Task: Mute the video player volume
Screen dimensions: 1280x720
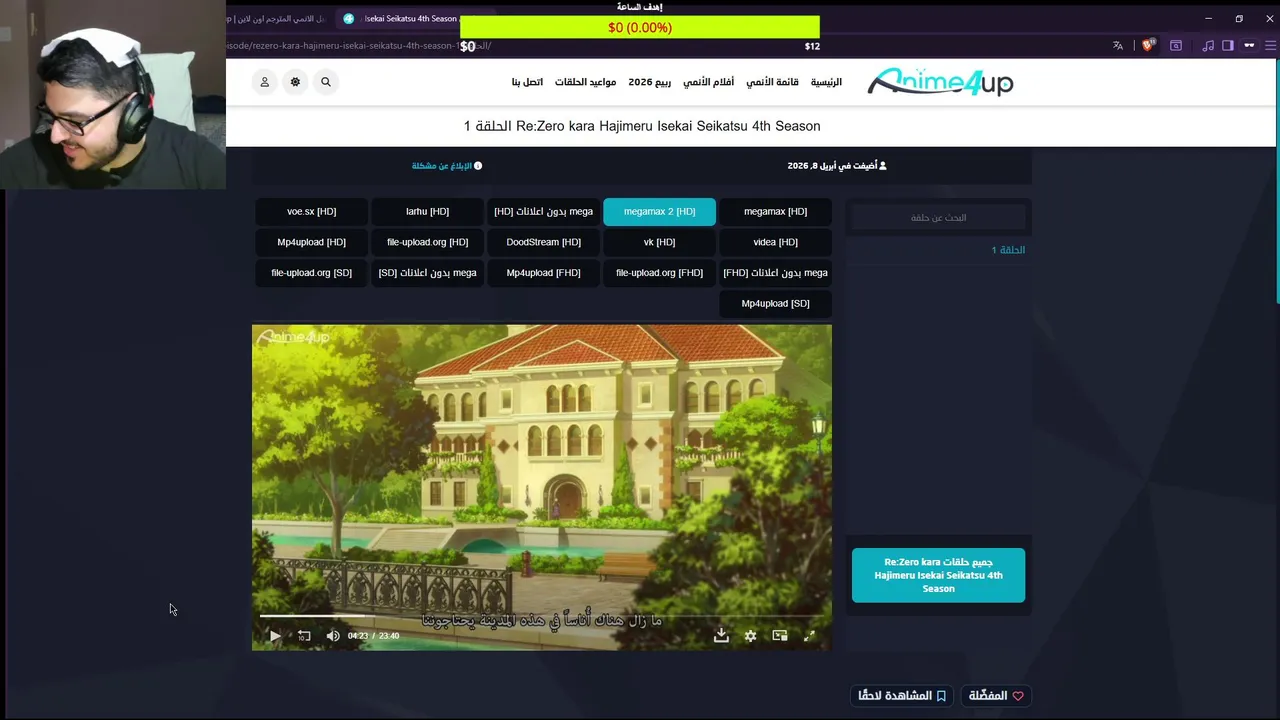Action: point(333,636)
